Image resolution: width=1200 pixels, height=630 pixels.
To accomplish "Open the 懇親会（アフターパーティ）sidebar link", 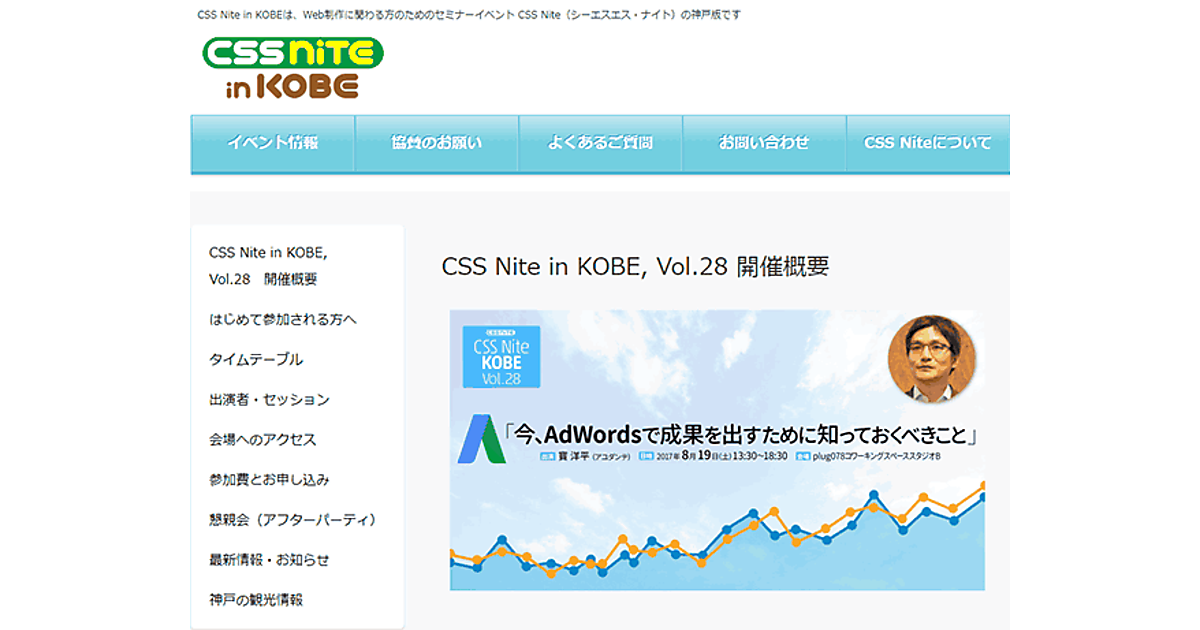I will point(292,519).
